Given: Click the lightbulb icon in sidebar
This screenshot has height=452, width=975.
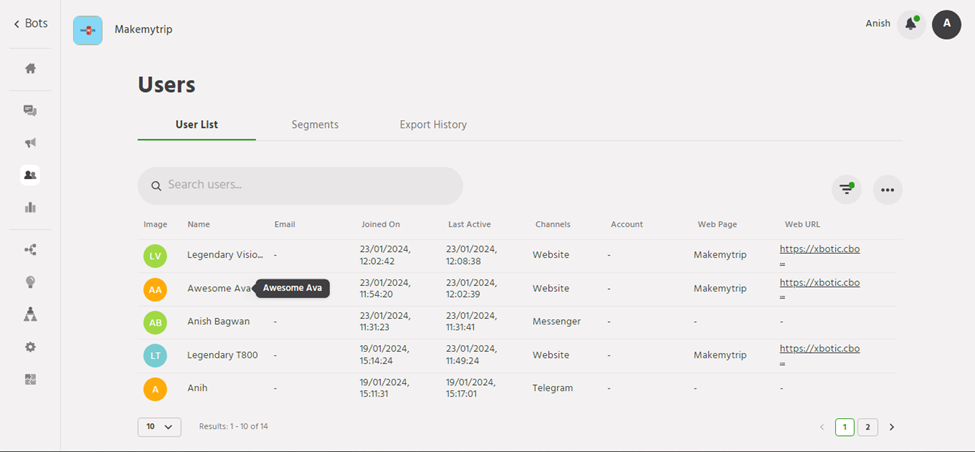Looking at the screenshot, I should 30,282.
